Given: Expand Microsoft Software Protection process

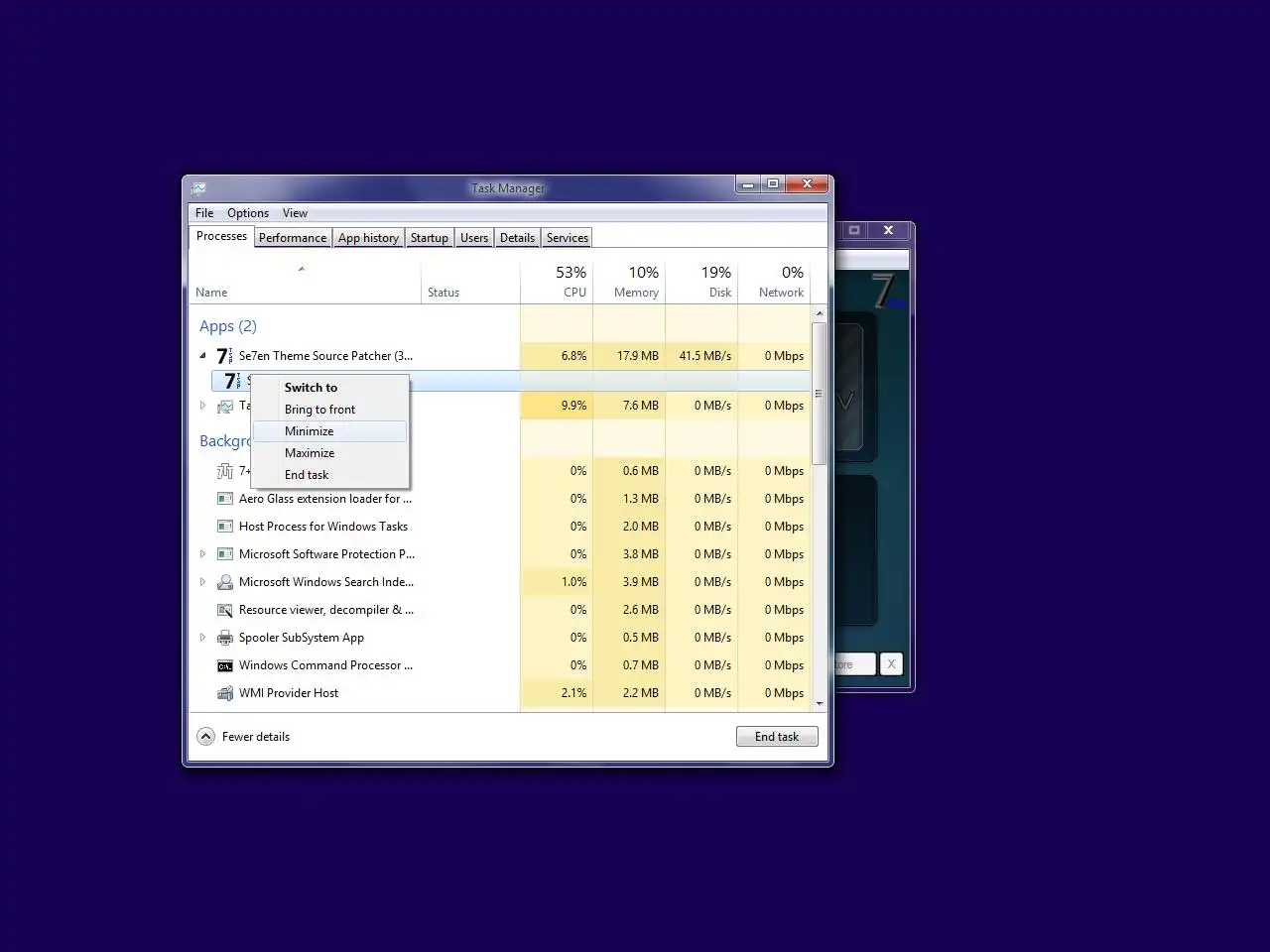Looking at the screenshot, I should [203, 554].
